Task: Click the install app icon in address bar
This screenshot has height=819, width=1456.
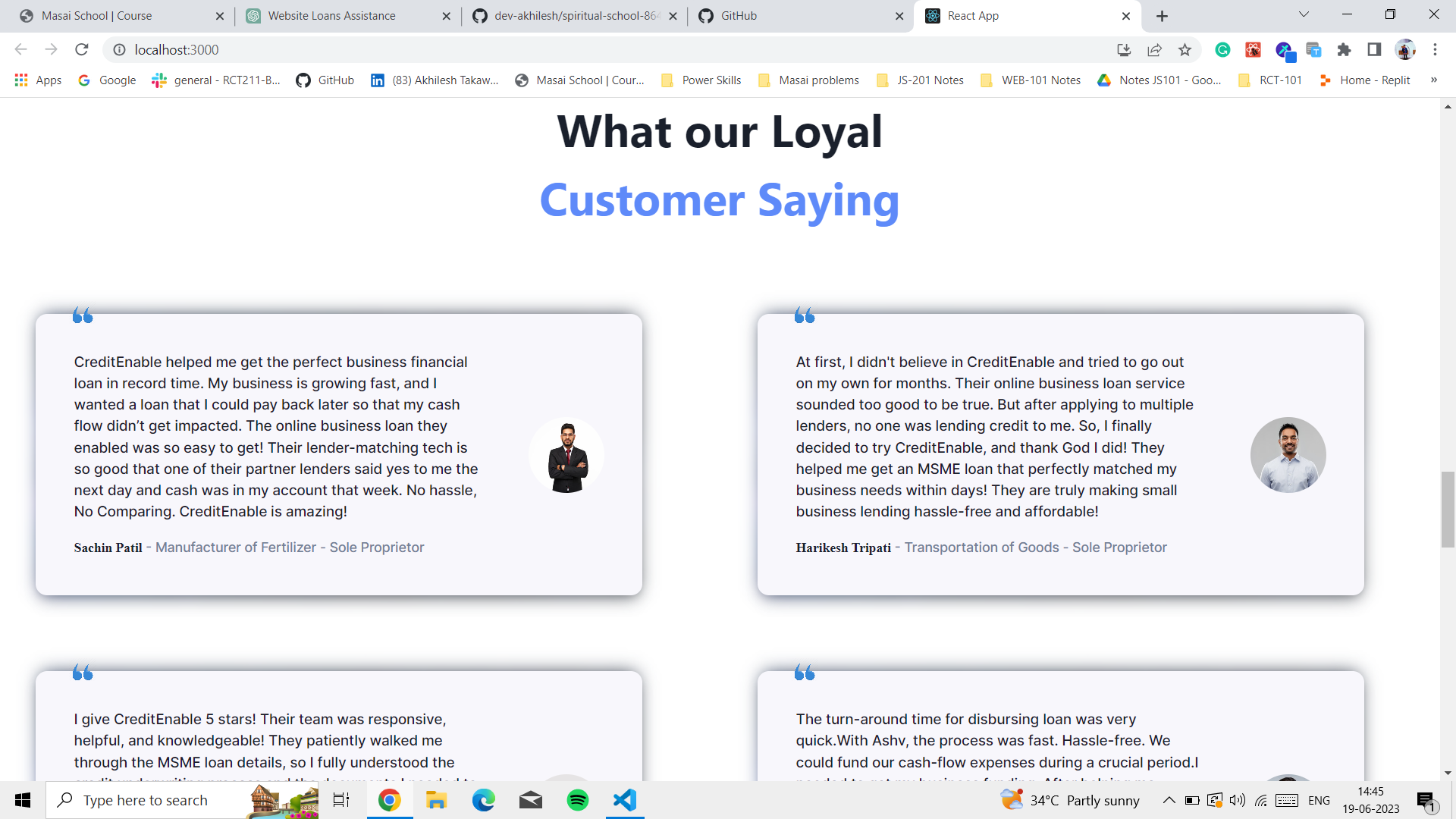Action: (1124, 49)
